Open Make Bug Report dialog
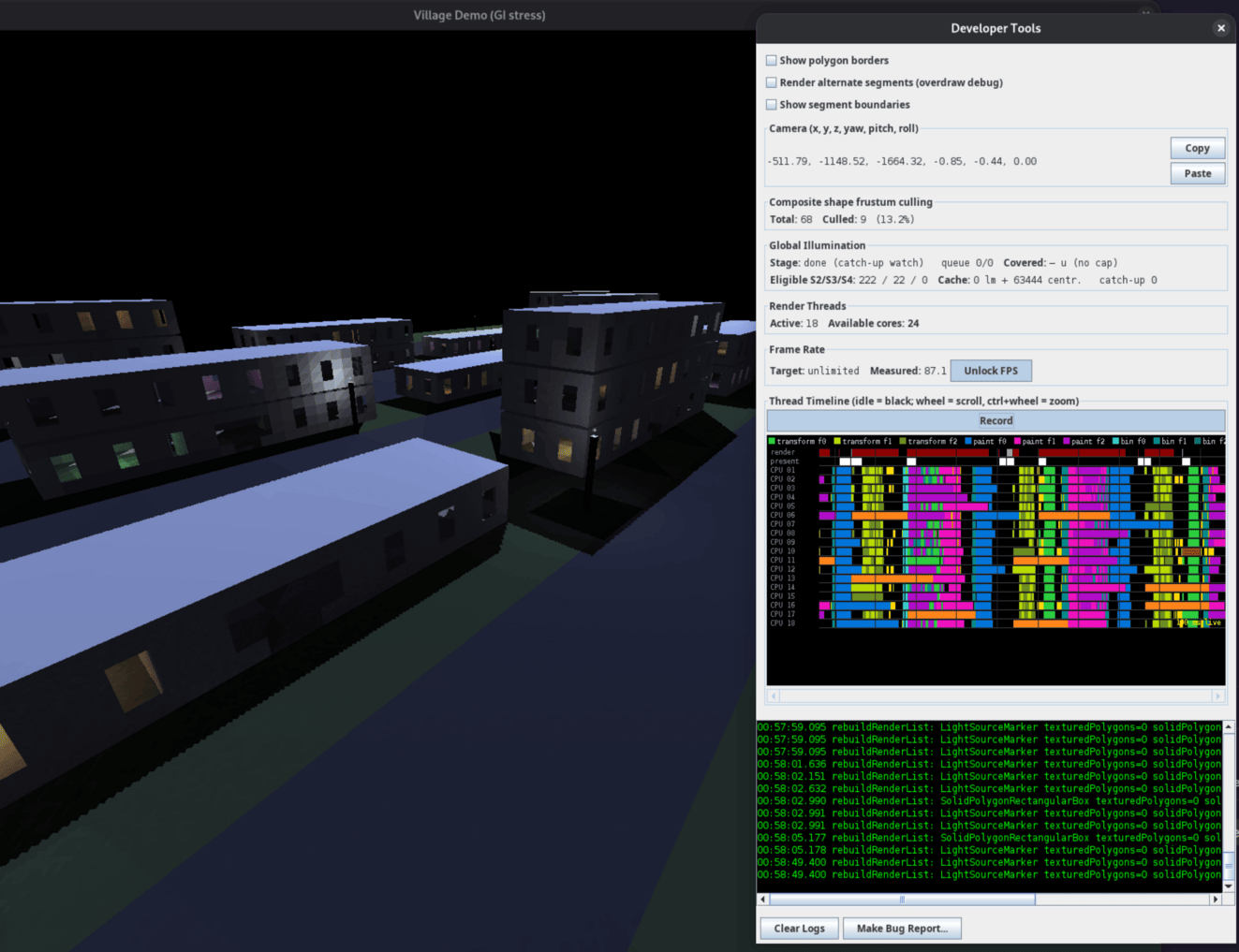Viewport: 1239px width, 952px height. [902, 929]
